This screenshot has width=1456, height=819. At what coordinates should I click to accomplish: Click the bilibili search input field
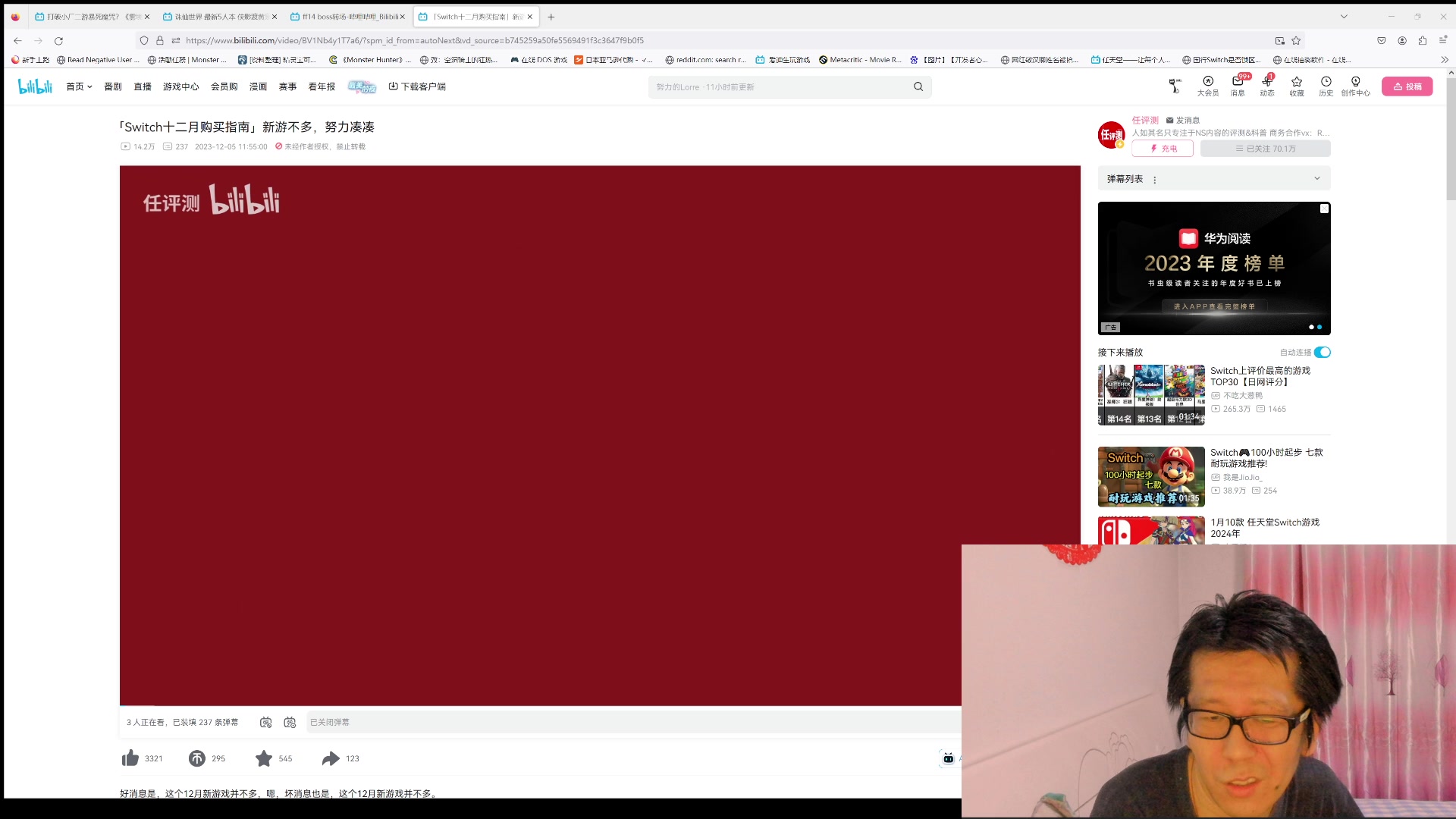pos(781,87)
